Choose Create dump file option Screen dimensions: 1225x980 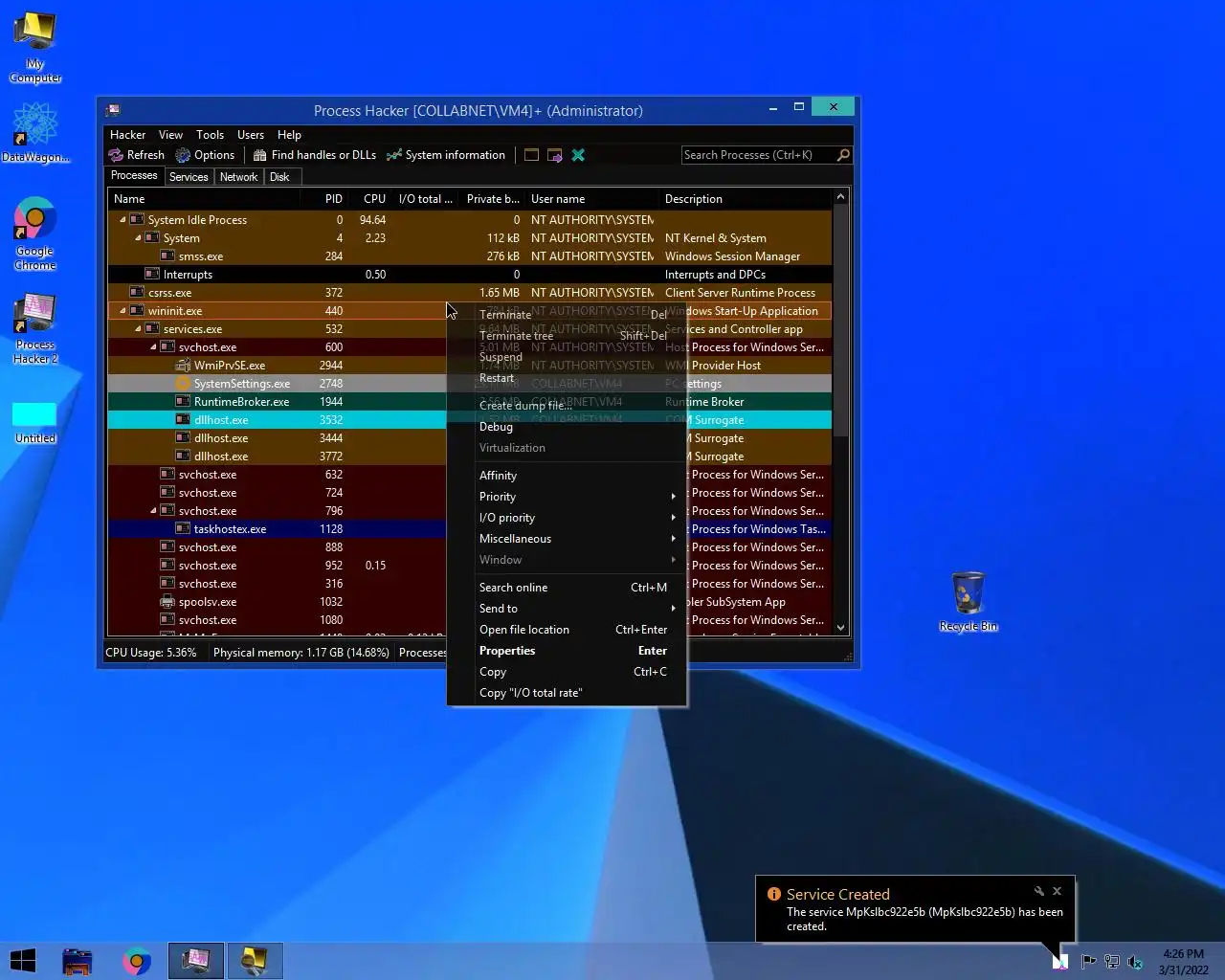(567, 406)
